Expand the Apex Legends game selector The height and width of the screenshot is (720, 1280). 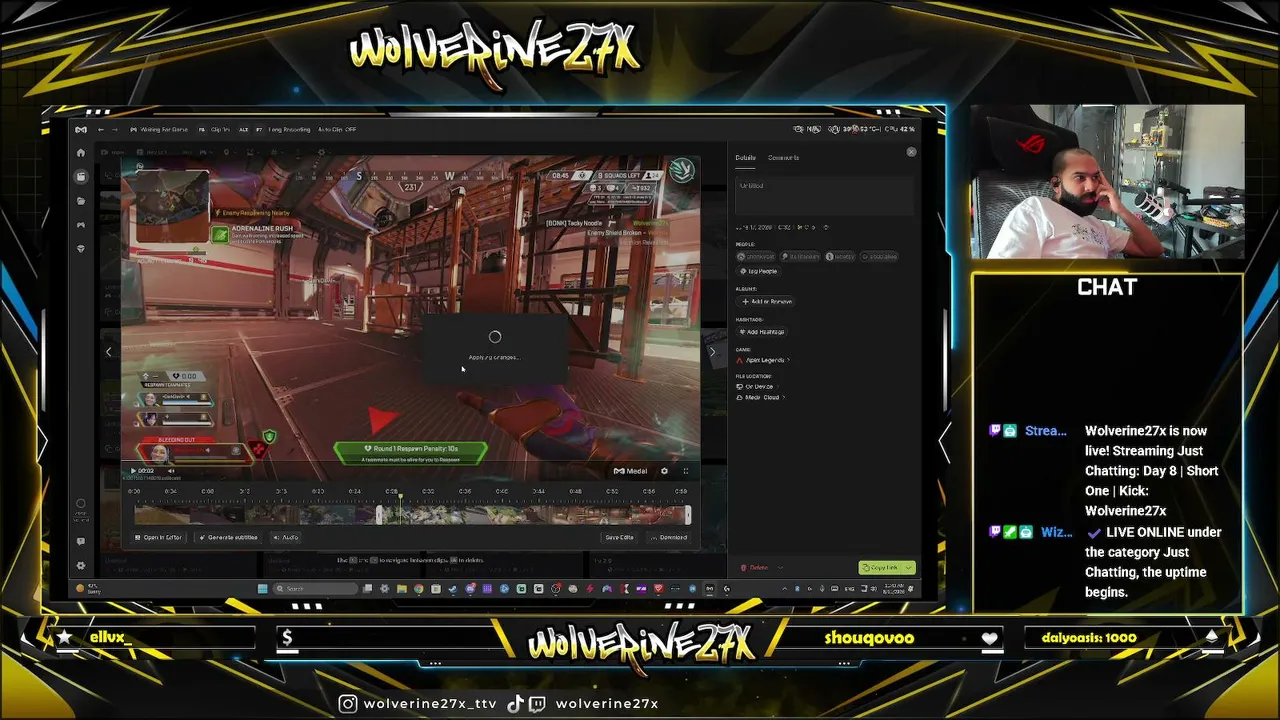[764, 360]
